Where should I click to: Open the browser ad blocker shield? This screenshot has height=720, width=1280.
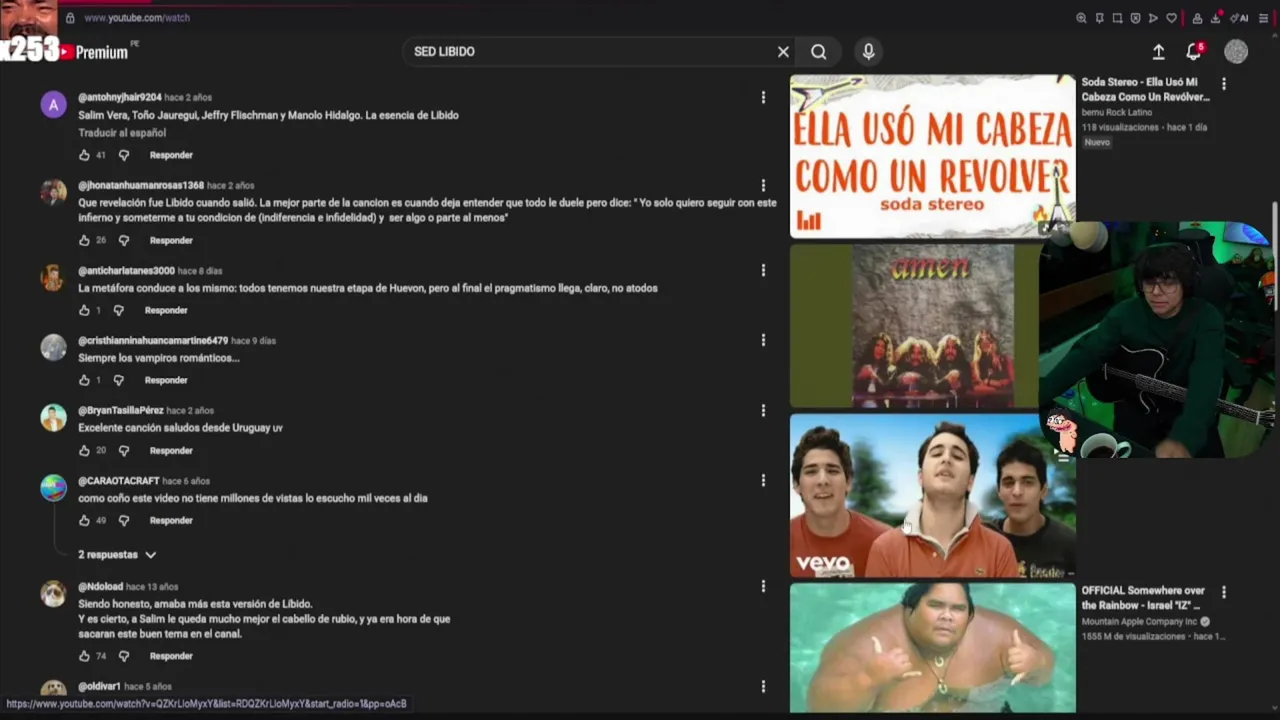(1135, 18)
